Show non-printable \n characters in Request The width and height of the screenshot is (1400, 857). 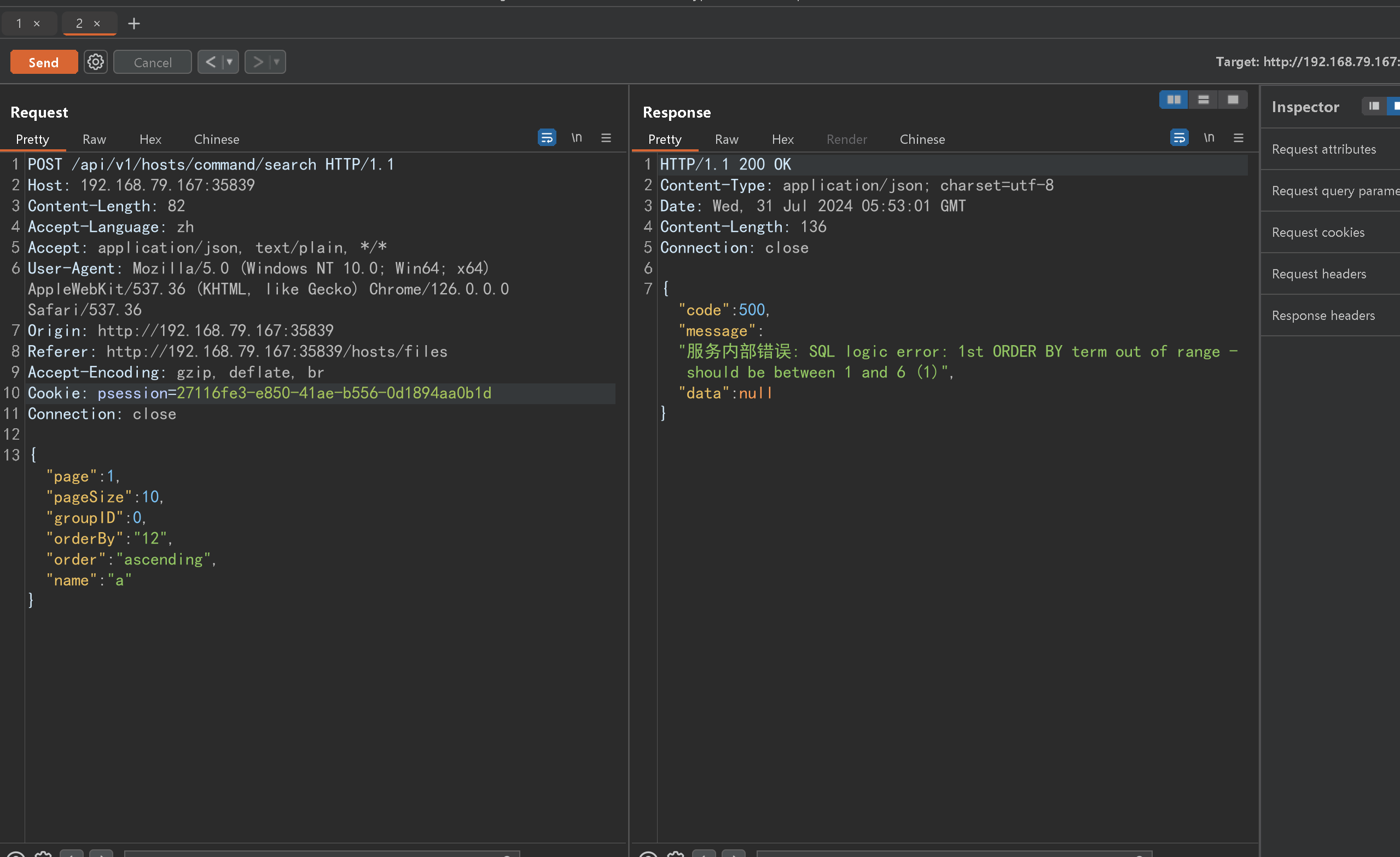[576, 138]
